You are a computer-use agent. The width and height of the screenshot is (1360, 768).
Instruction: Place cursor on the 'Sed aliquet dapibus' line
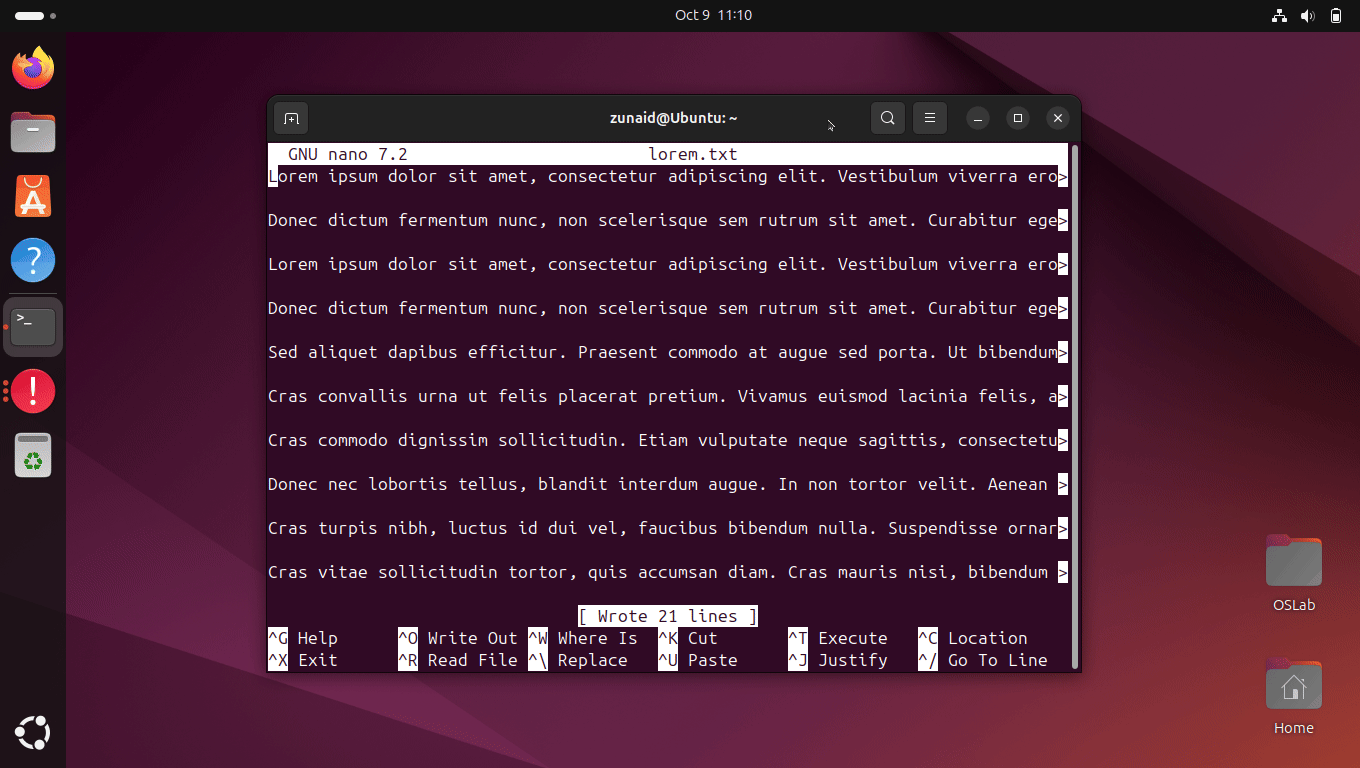pos(500,352)
